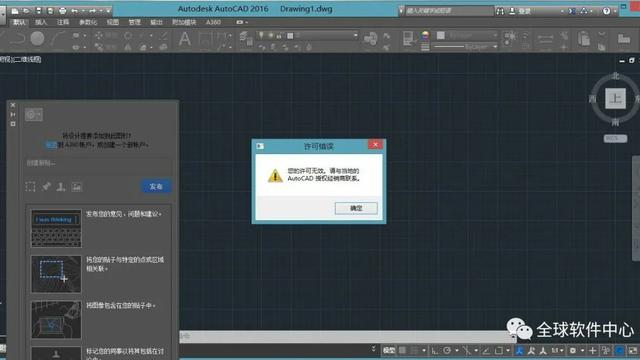Click the Undo arrow in quick access toolbar
The width and height of the screenshot is (640, 360).
(74, 11)
